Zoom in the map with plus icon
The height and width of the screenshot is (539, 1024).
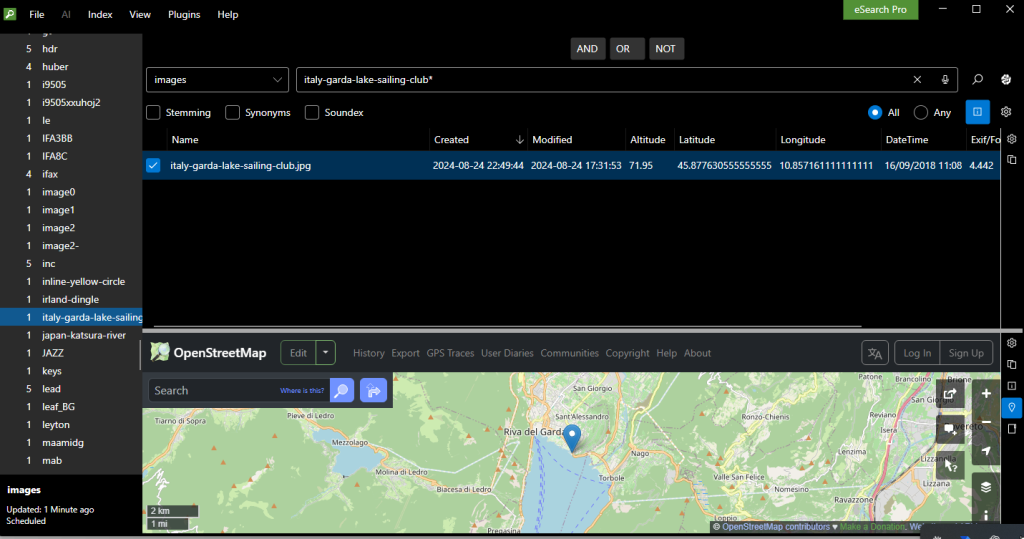point(986,394)
